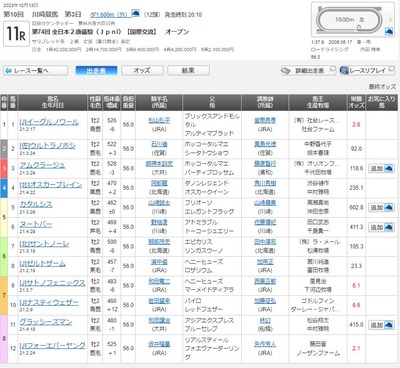Open horse page for サントノーレ

(x=44, y=244)
